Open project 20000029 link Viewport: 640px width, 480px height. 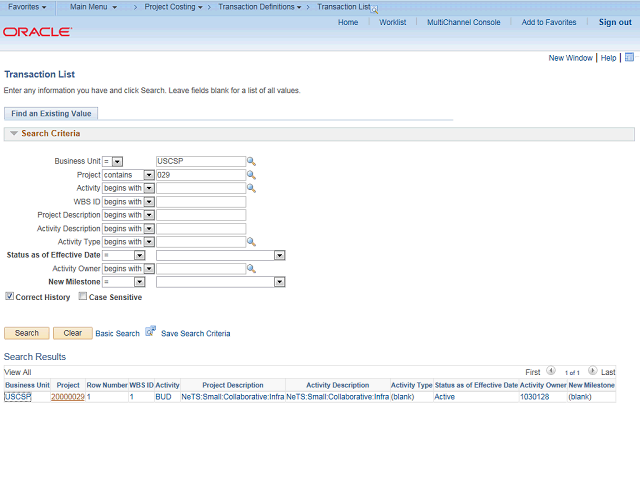[x=68, y=397]
